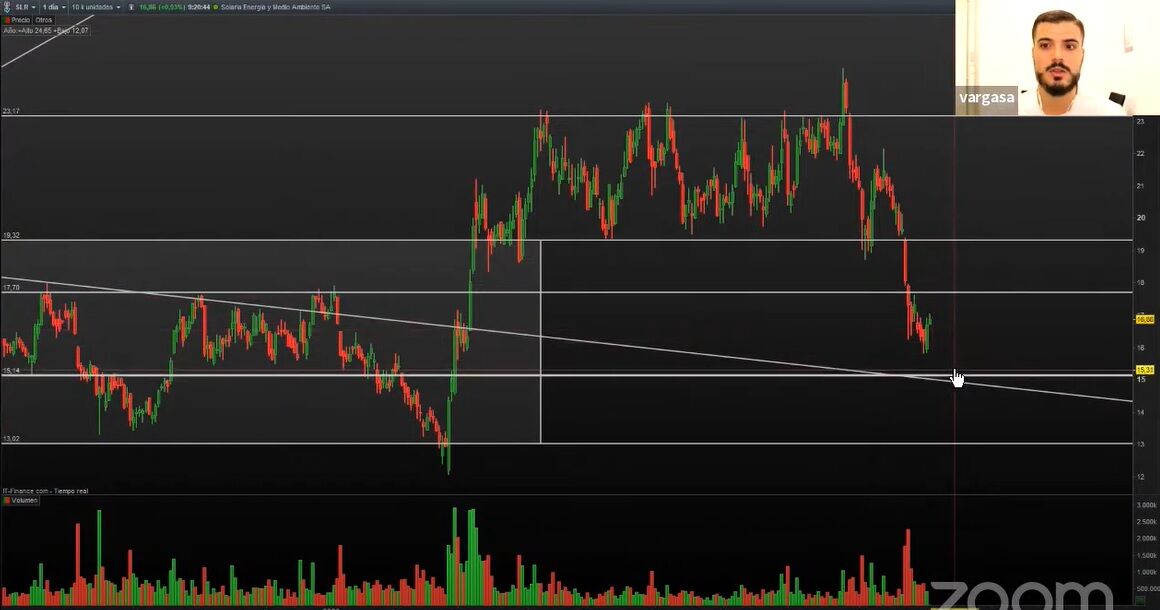Click the 19,32 horizontal line label
The image size is (1160, 610).
coord(10,235)
